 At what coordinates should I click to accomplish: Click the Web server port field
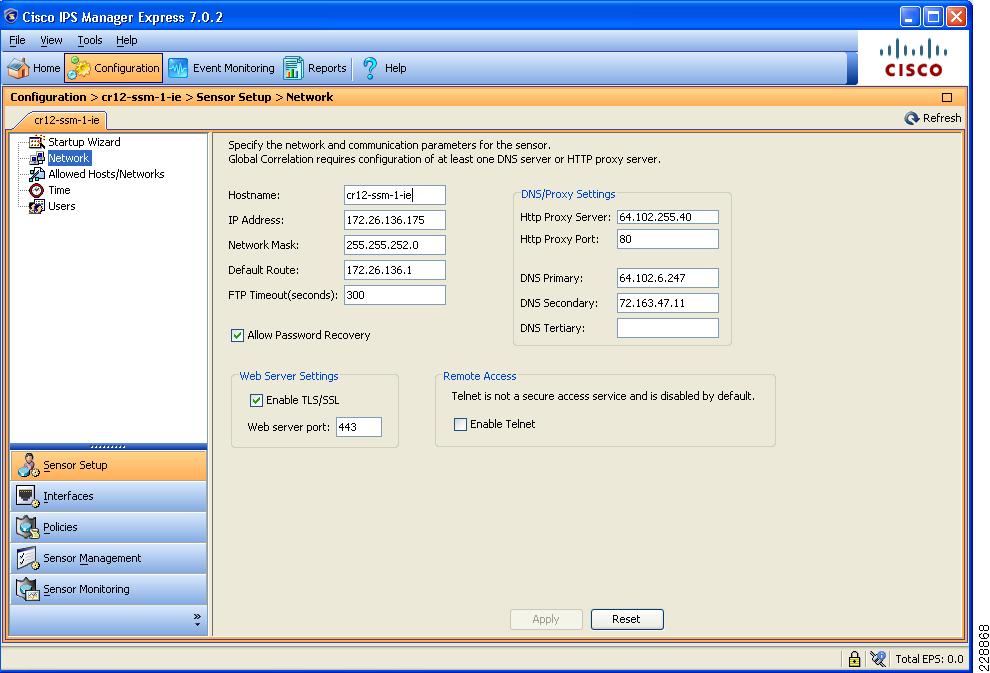click(359, 427)
